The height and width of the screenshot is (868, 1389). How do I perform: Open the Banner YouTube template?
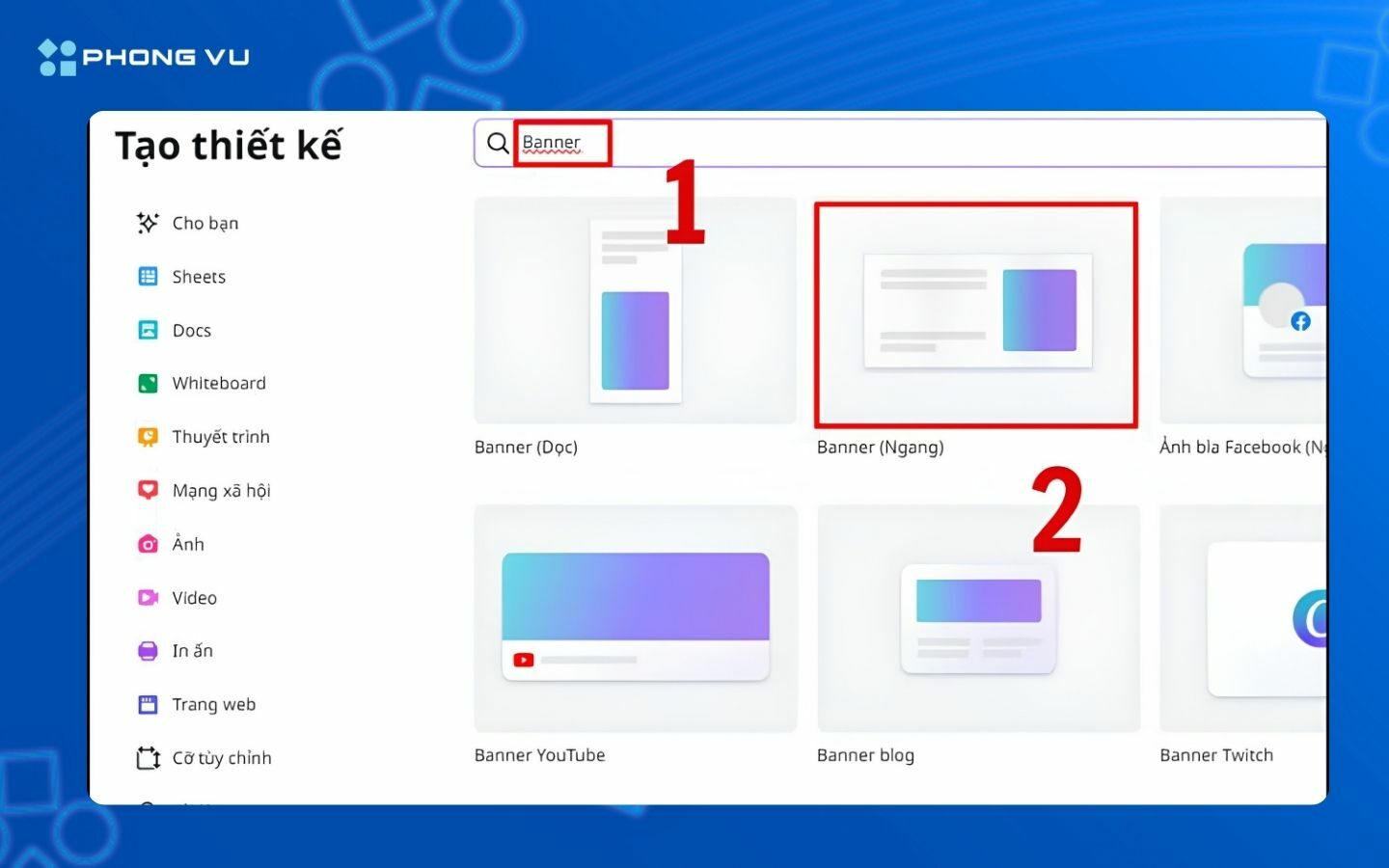[x=635, y=618]
